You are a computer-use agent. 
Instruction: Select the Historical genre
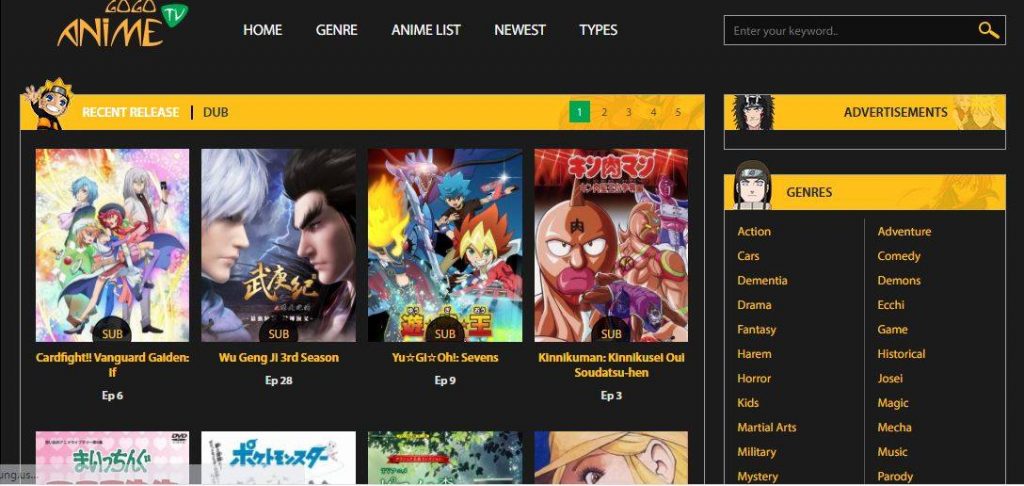(901, 354)
